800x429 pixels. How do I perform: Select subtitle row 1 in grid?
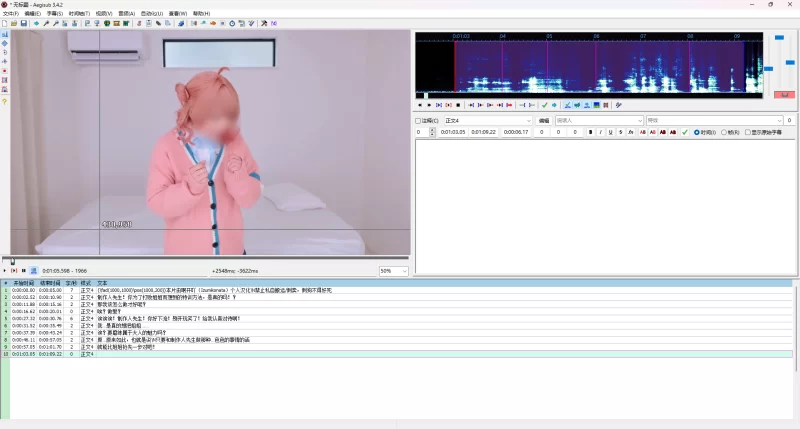pos(397,290)
